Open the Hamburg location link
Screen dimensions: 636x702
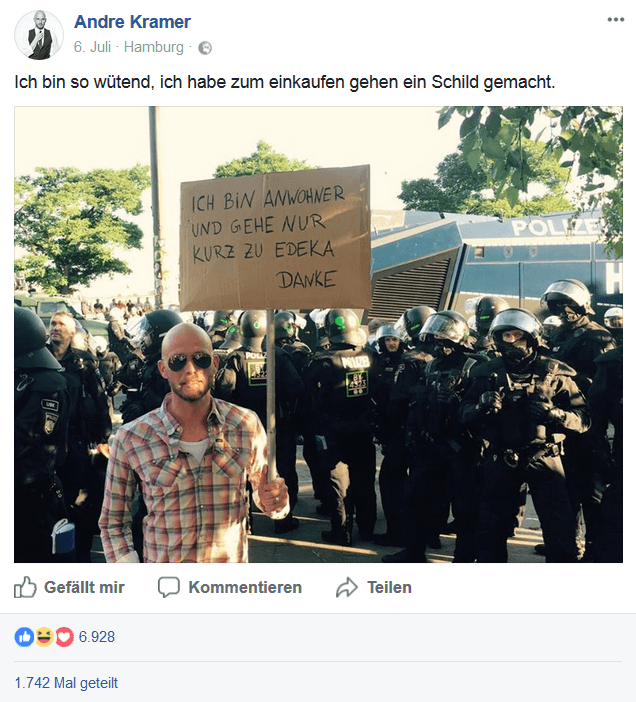(x=154, y=47)
